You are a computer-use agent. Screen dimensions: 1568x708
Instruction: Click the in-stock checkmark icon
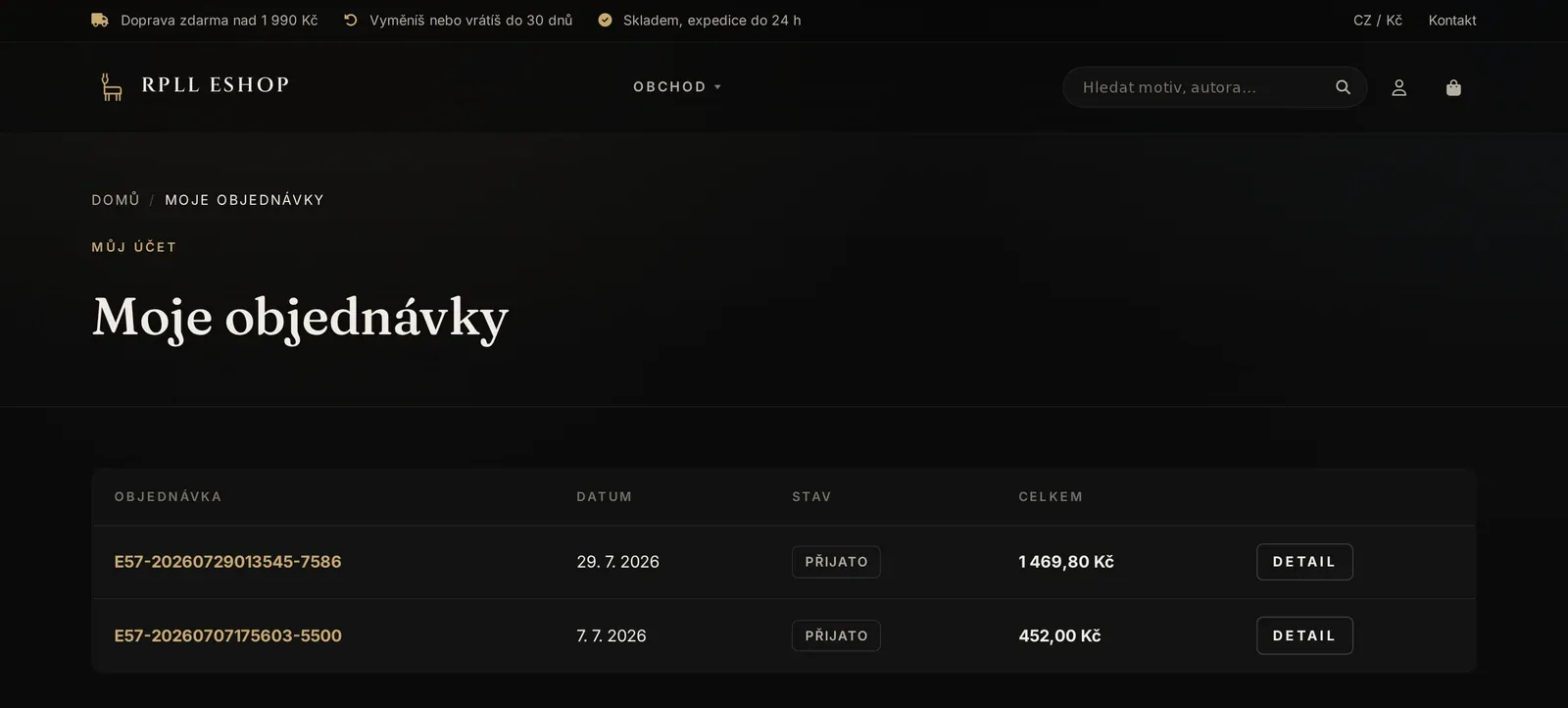(605, 20)
